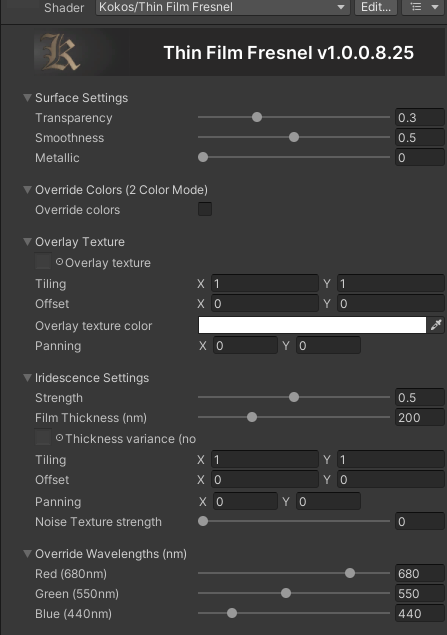Click the Transparency slider handle

click(x=257, y=117)
